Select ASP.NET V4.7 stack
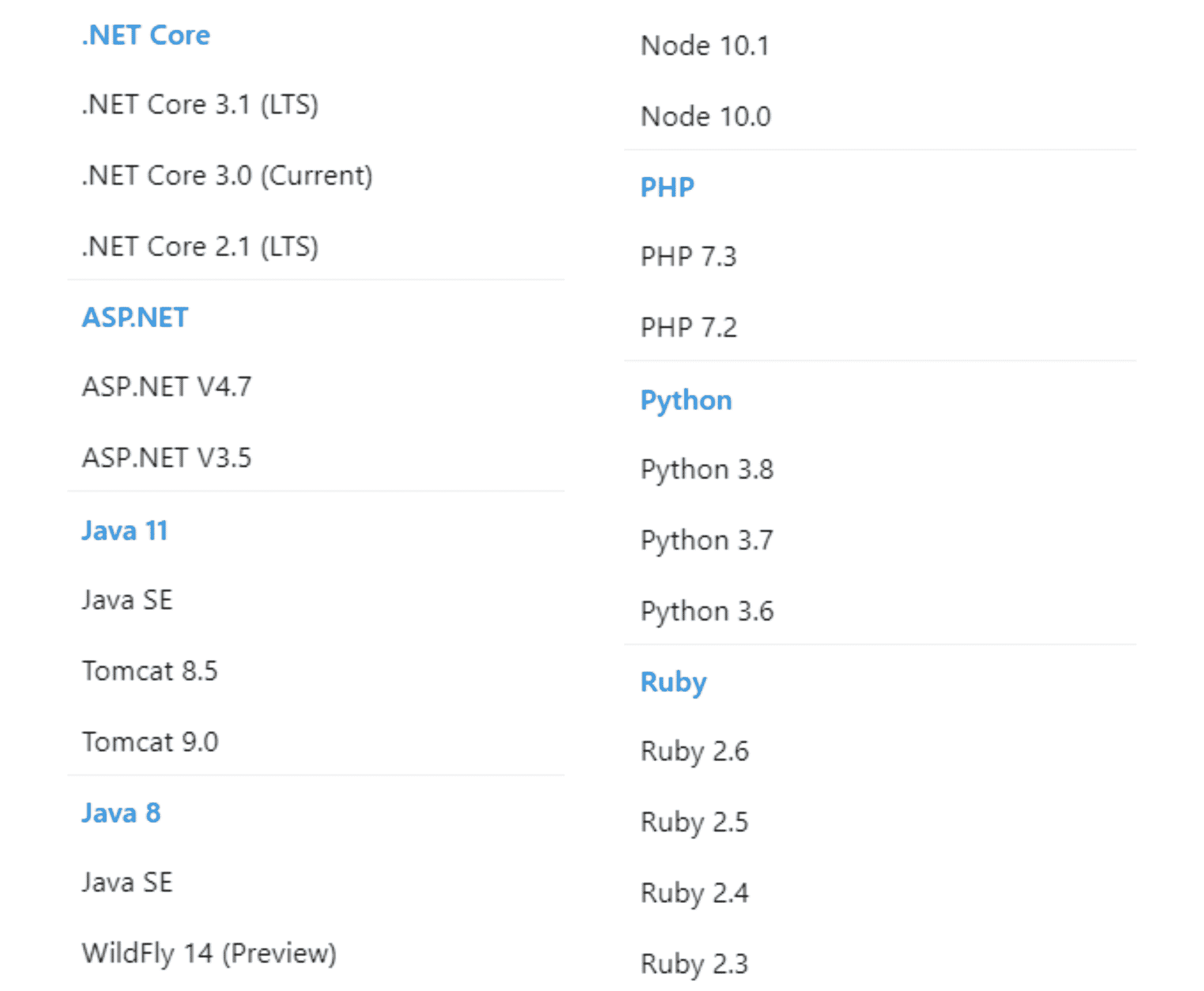The height and width of the screenshot is (991, 1204). point(166,386)
